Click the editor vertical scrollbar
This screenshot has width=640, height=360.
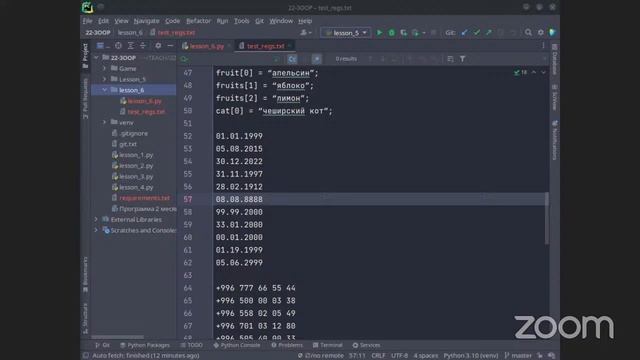pos(547,218)
